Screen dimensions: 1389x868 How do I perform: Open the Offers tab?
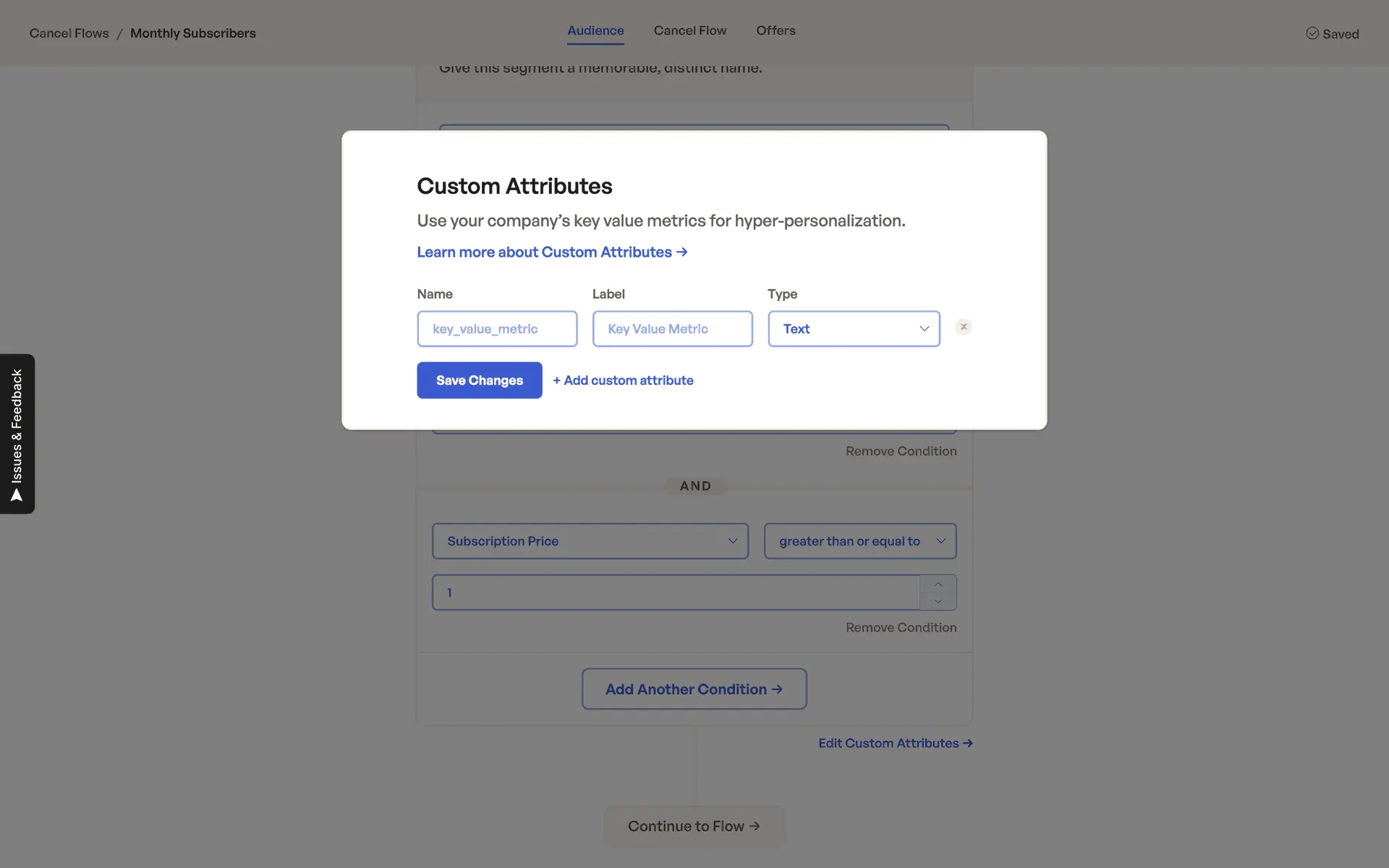coord(776,30)
